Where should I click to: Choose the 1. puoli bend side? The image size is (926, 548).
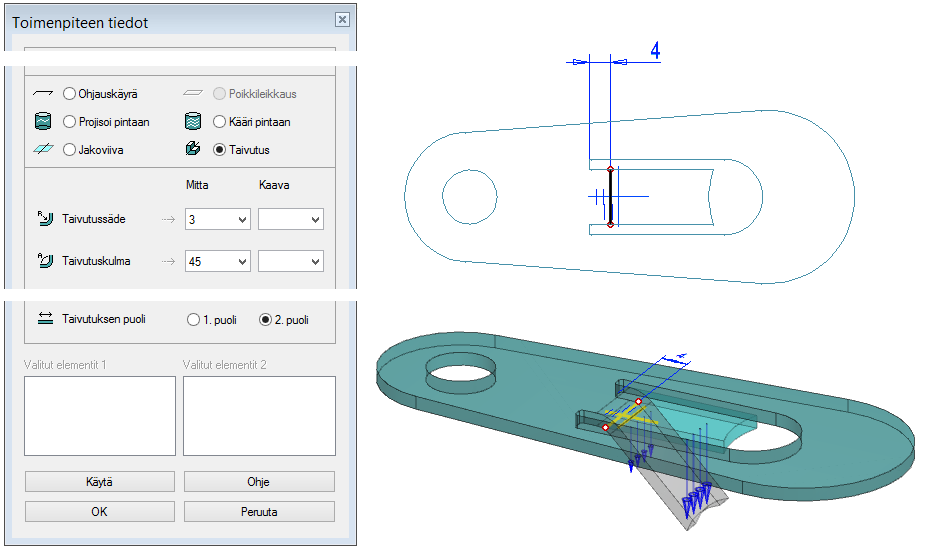tap(193, 320)
